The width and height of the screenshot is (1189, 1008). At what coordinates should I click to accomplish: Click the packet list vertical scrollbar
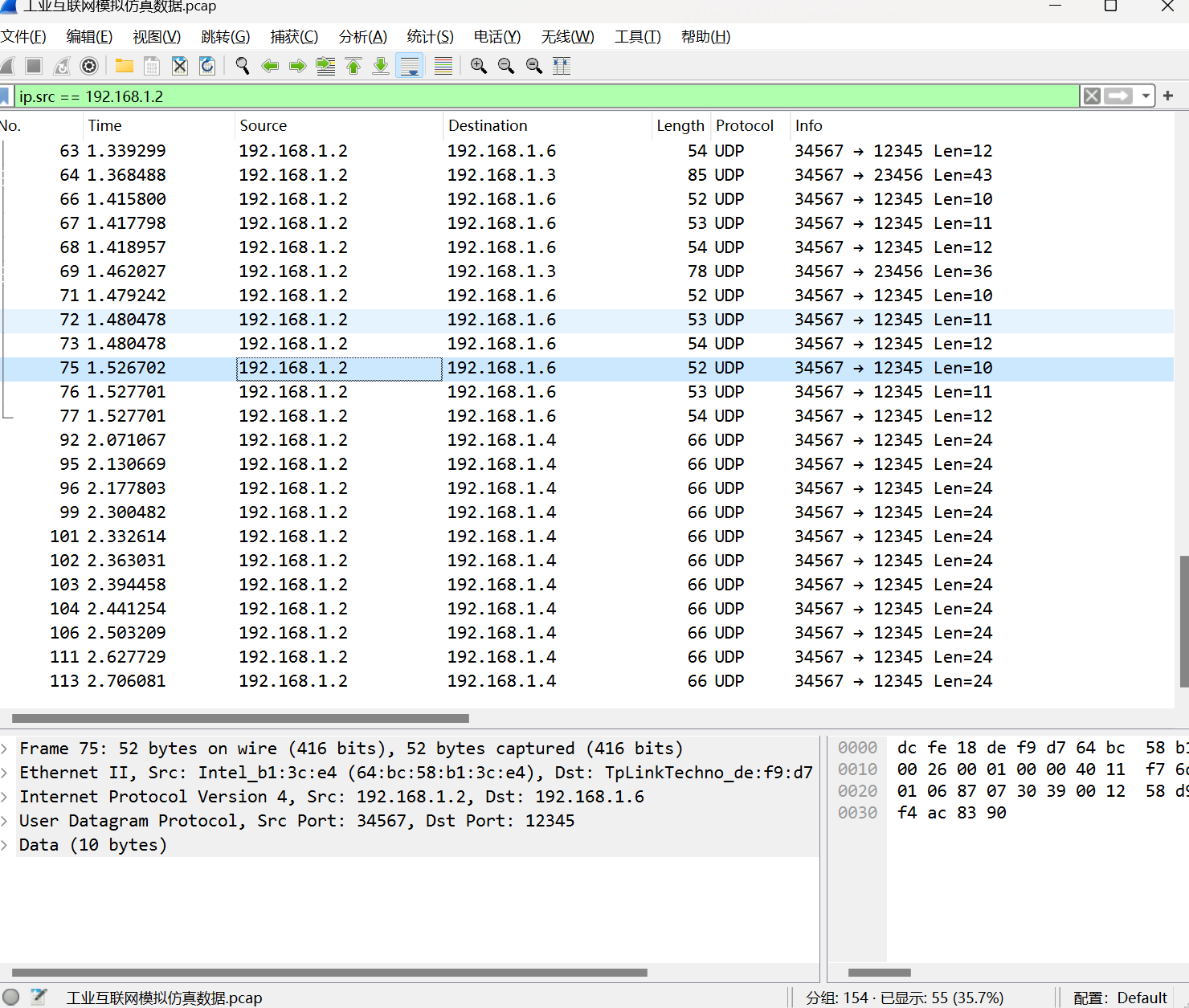[1183, 622]
